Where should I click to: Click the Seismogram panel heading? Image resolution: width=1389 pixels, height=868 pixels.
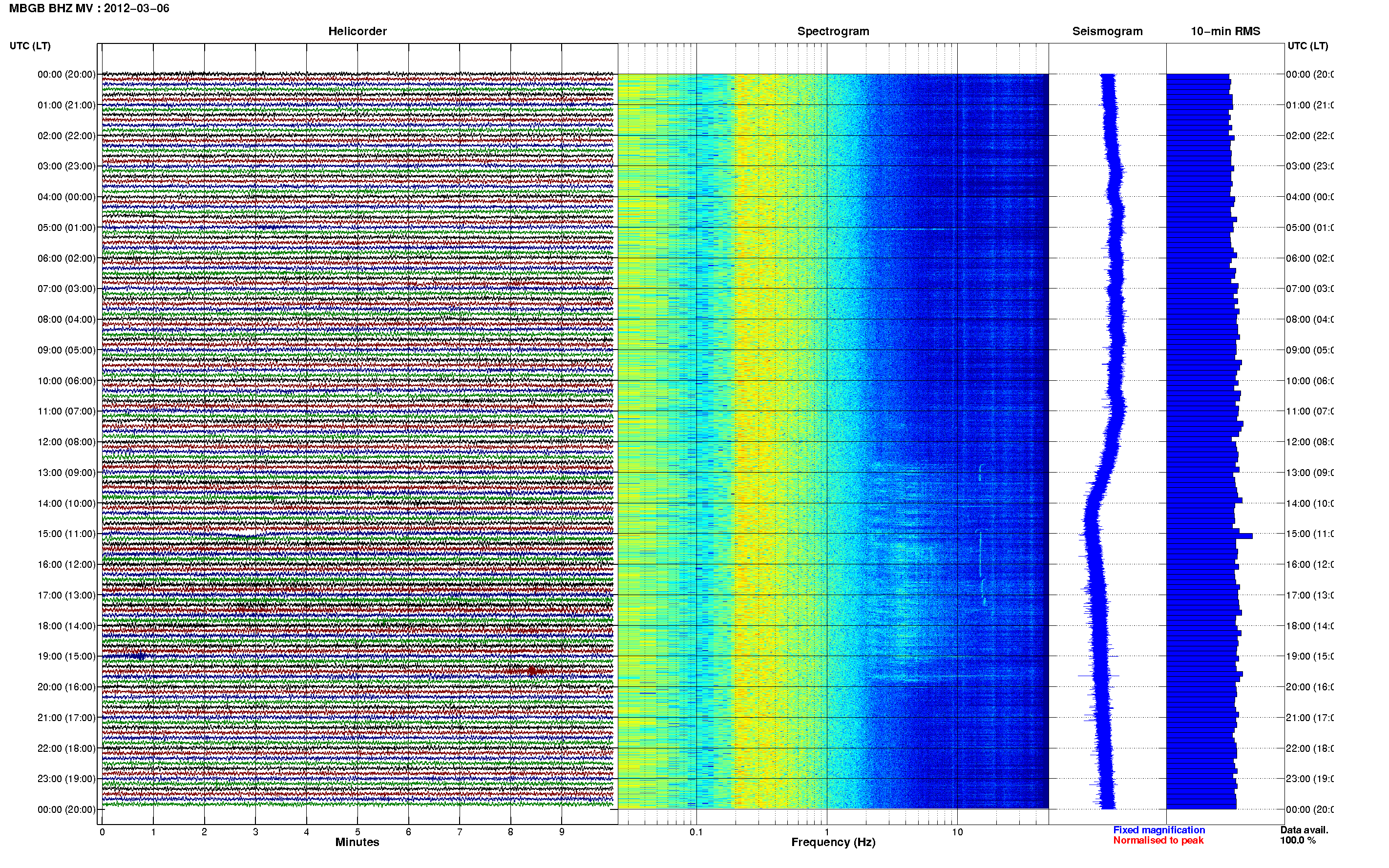1107,31
